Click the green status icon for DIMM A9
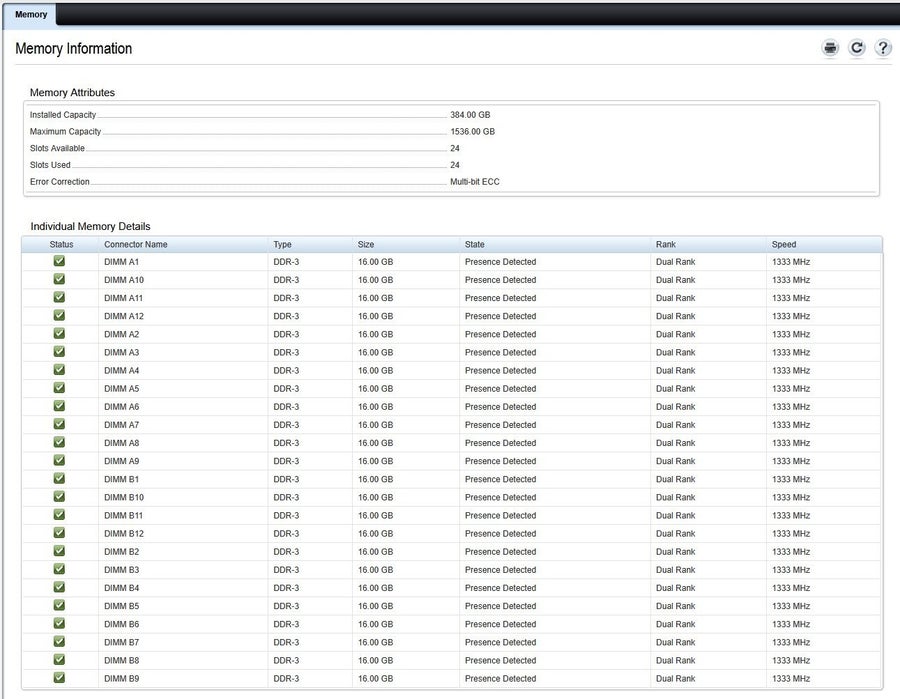 (x=59, y=461)
